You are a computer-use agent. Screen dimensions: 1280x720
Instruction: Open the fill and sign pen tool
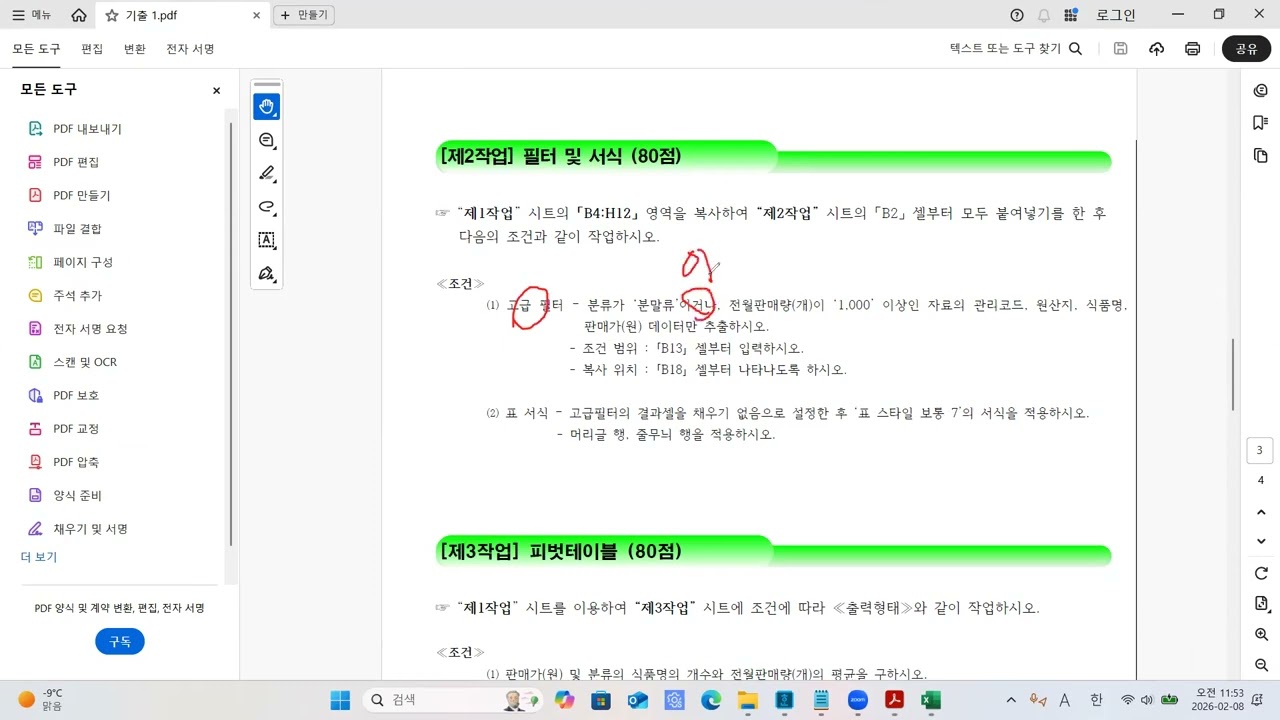point(266,273)
